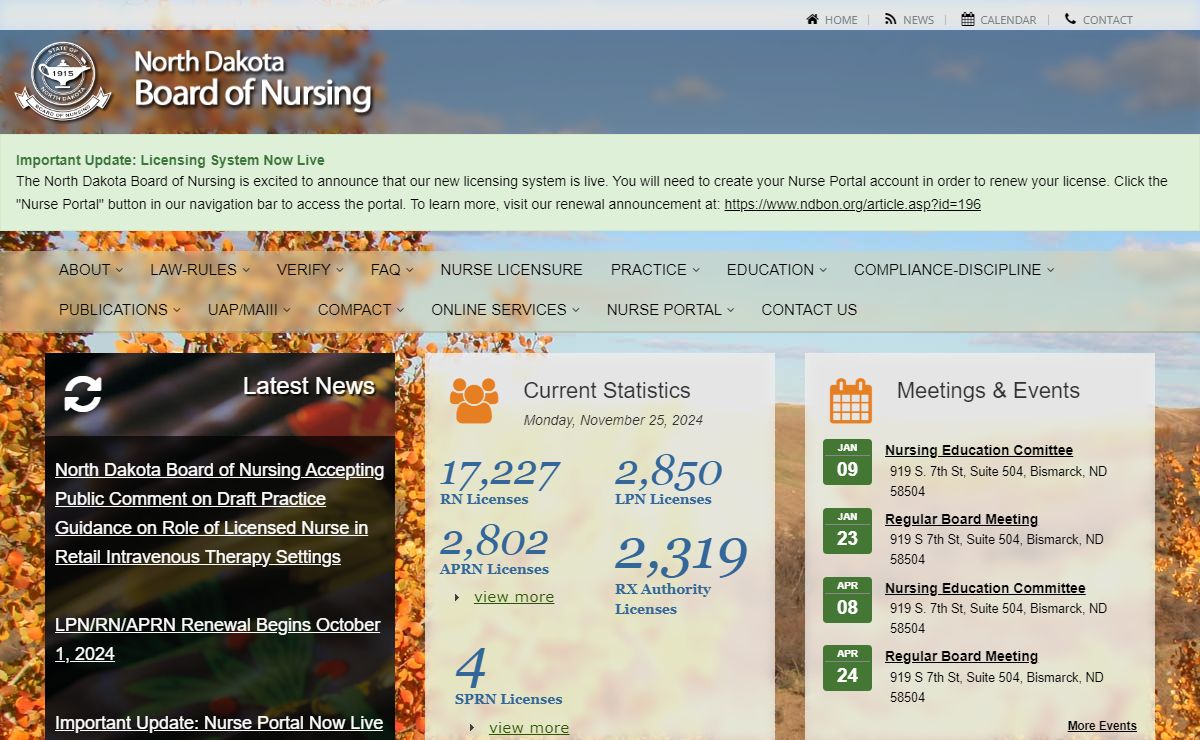Click the 17,227 RN Licenses statistic
1200x740 pixels.
[x=499, y=482]
